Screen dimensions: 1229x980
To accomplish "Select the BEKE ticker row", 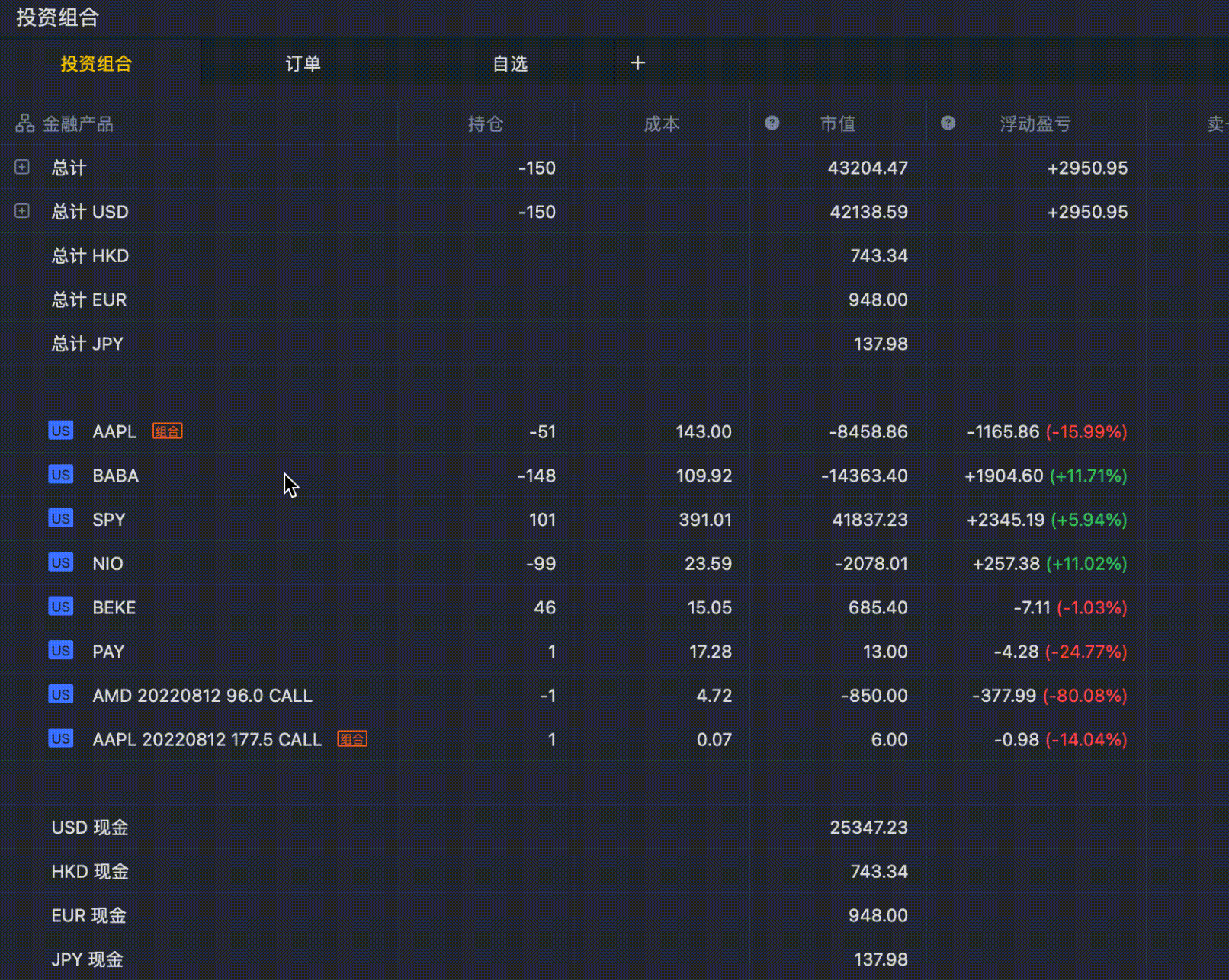I will (x=114, y=608).
